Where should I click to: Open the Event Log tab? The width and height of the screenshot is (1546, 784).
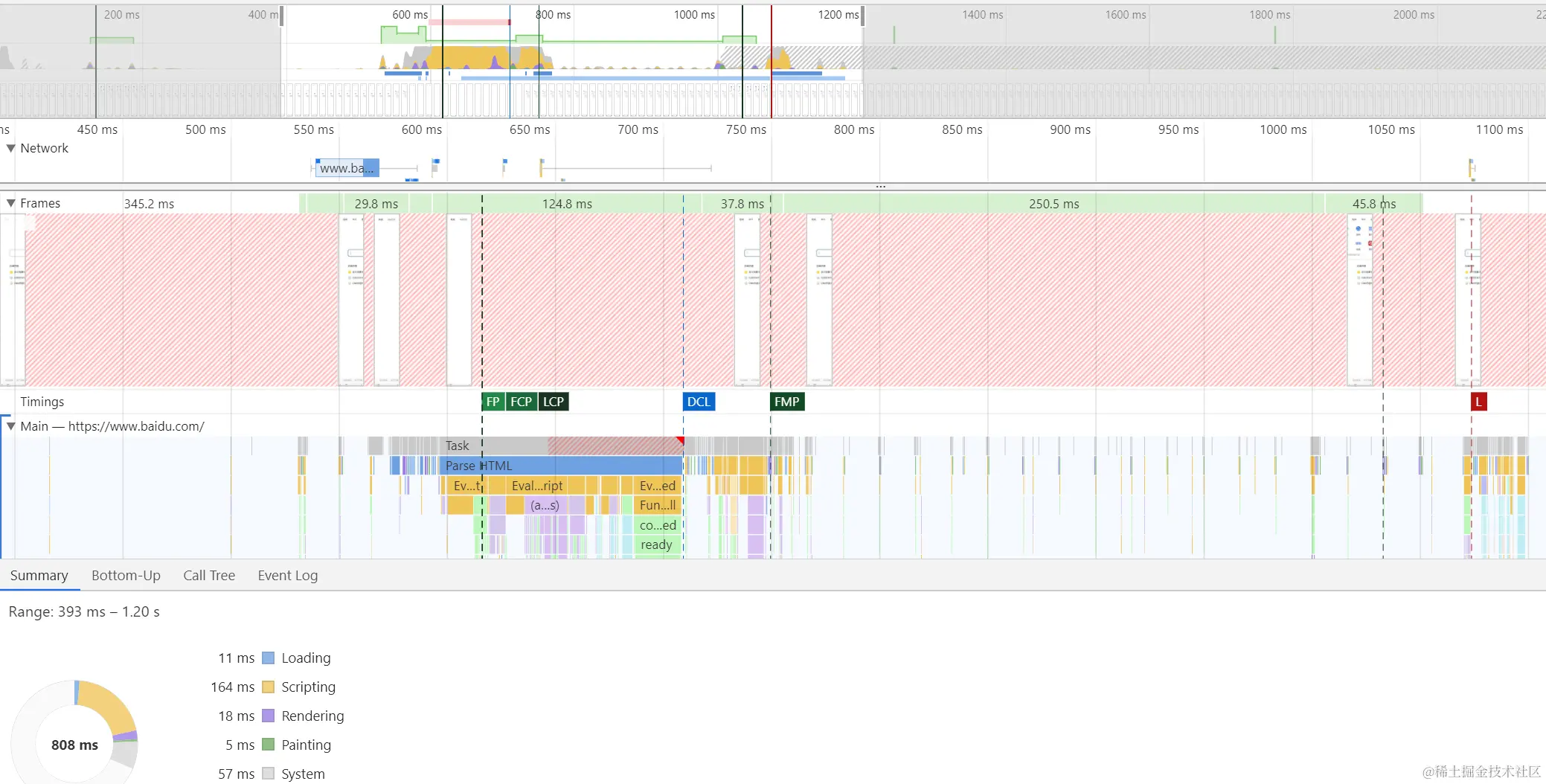click(287, 575)
